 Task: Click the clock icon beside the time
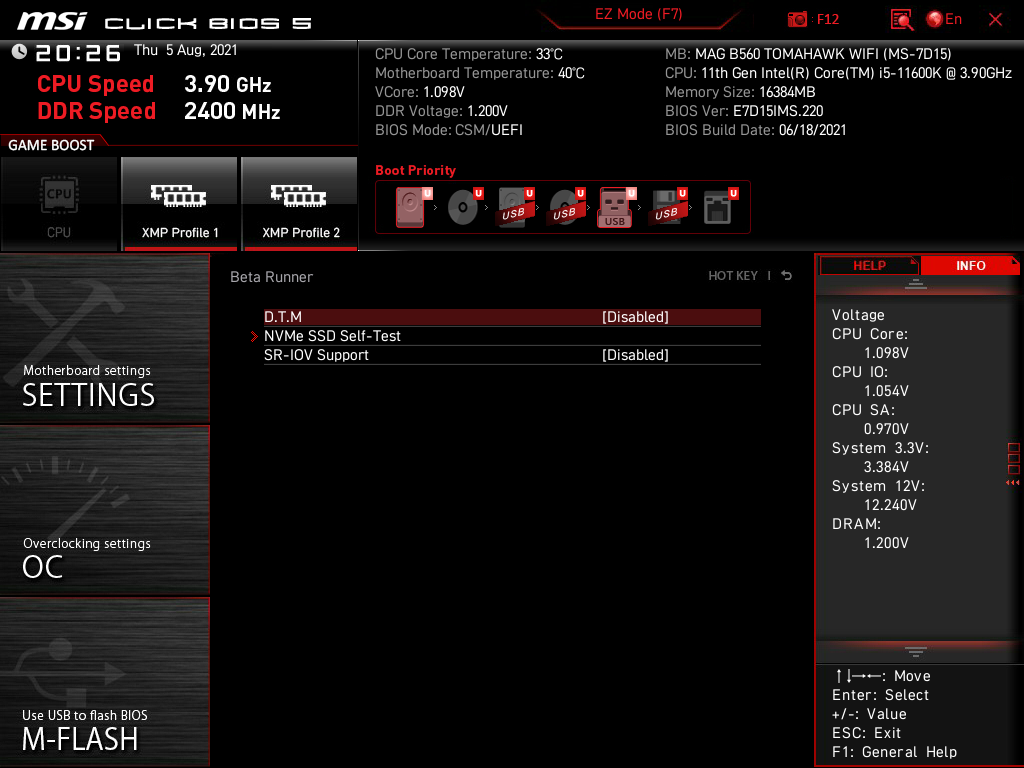pos(19,52)
